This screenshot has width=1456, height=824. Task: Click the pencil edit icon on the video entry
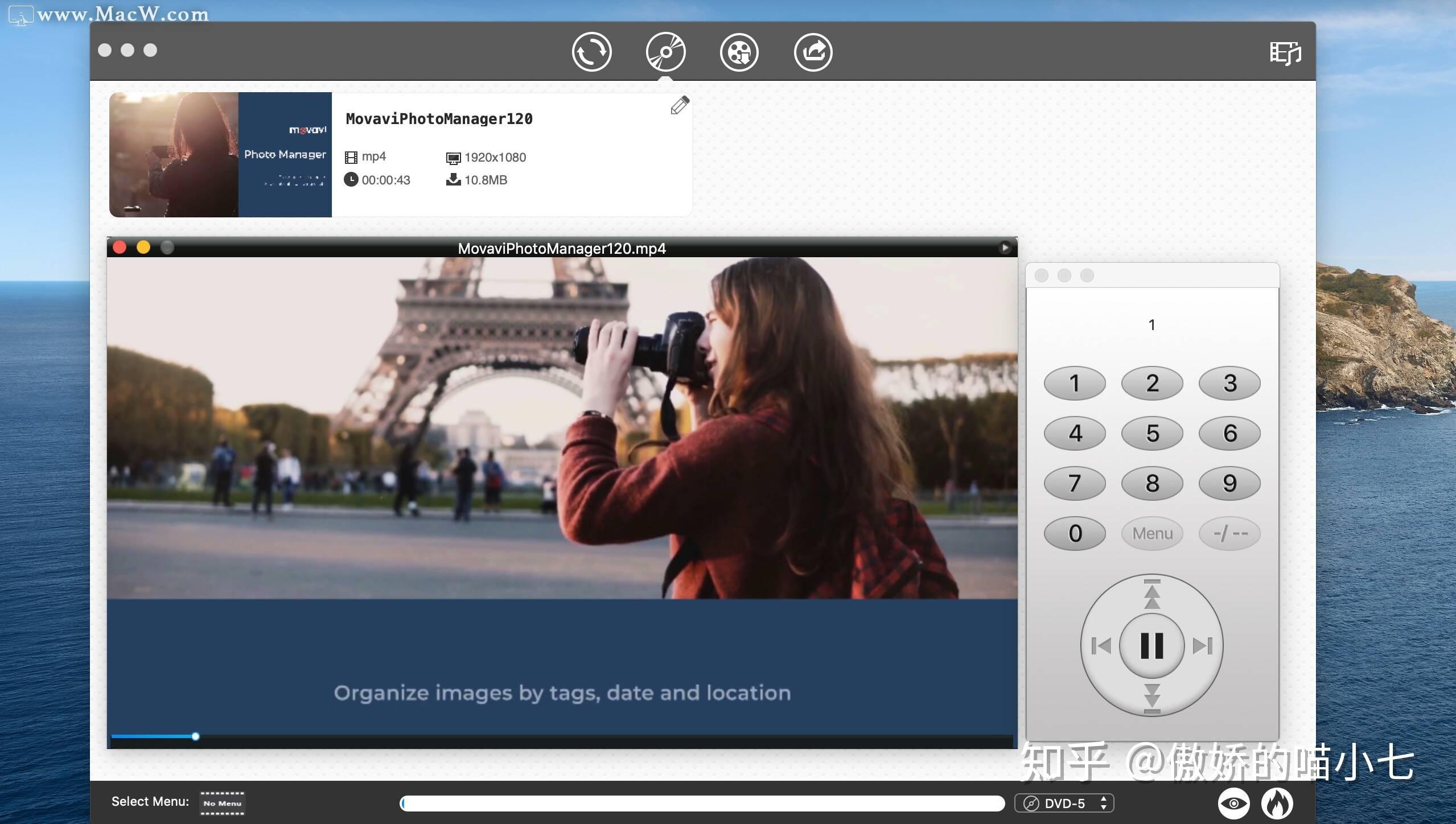[x=680, y=106]
